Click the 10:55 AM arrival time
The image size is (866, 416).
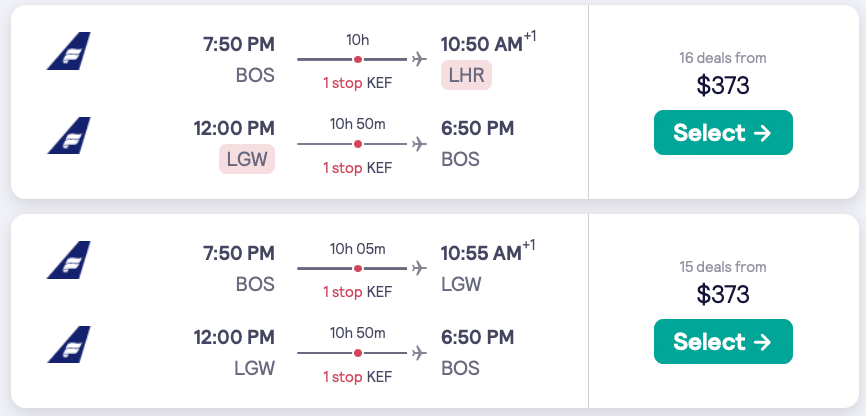(481, 253)
